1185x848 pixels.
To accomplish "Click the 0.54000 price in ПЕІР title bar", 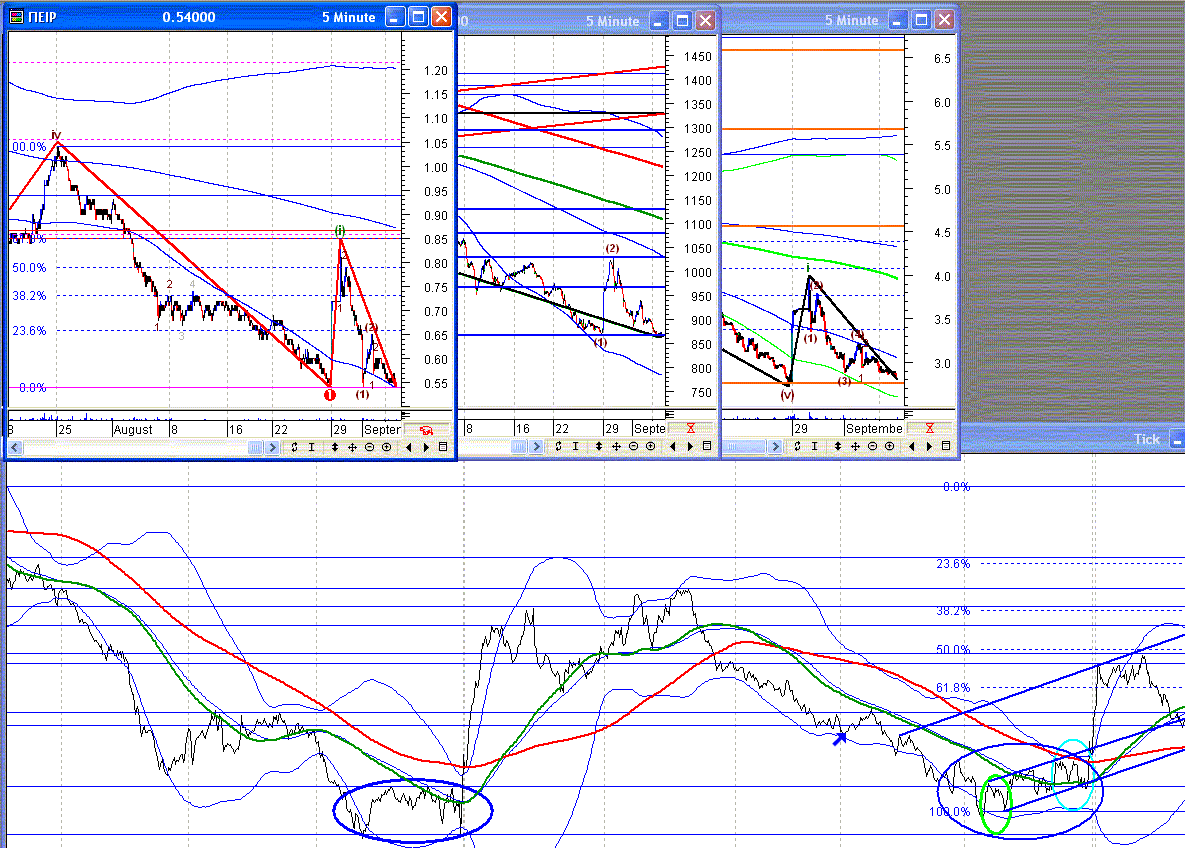I will tap(189, 17).
